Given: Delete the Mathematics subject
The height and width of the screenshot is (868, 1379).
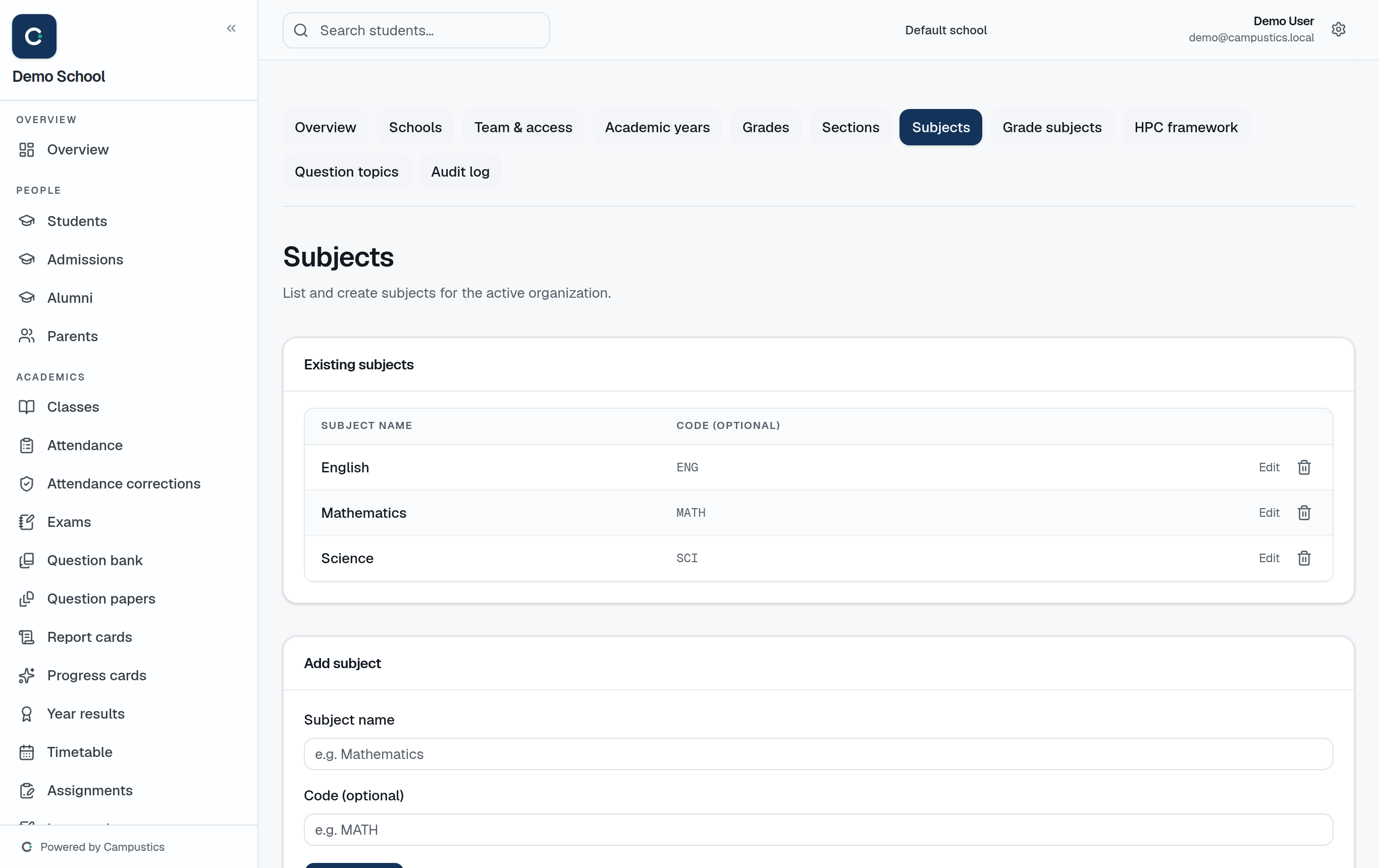Looking at the screenshot, I should (x=1304, y=513).
